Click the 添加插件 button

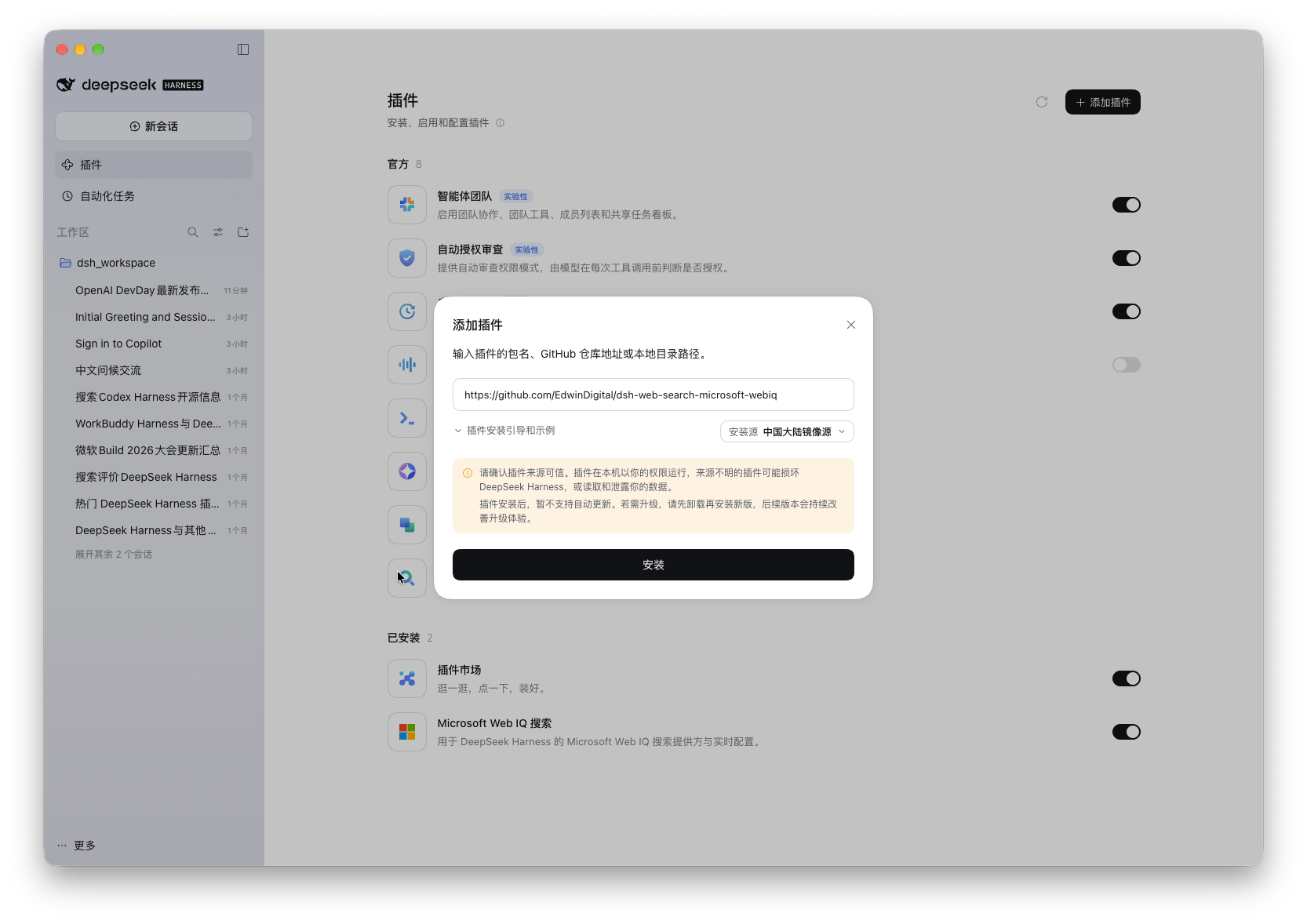pos(1103,102)
